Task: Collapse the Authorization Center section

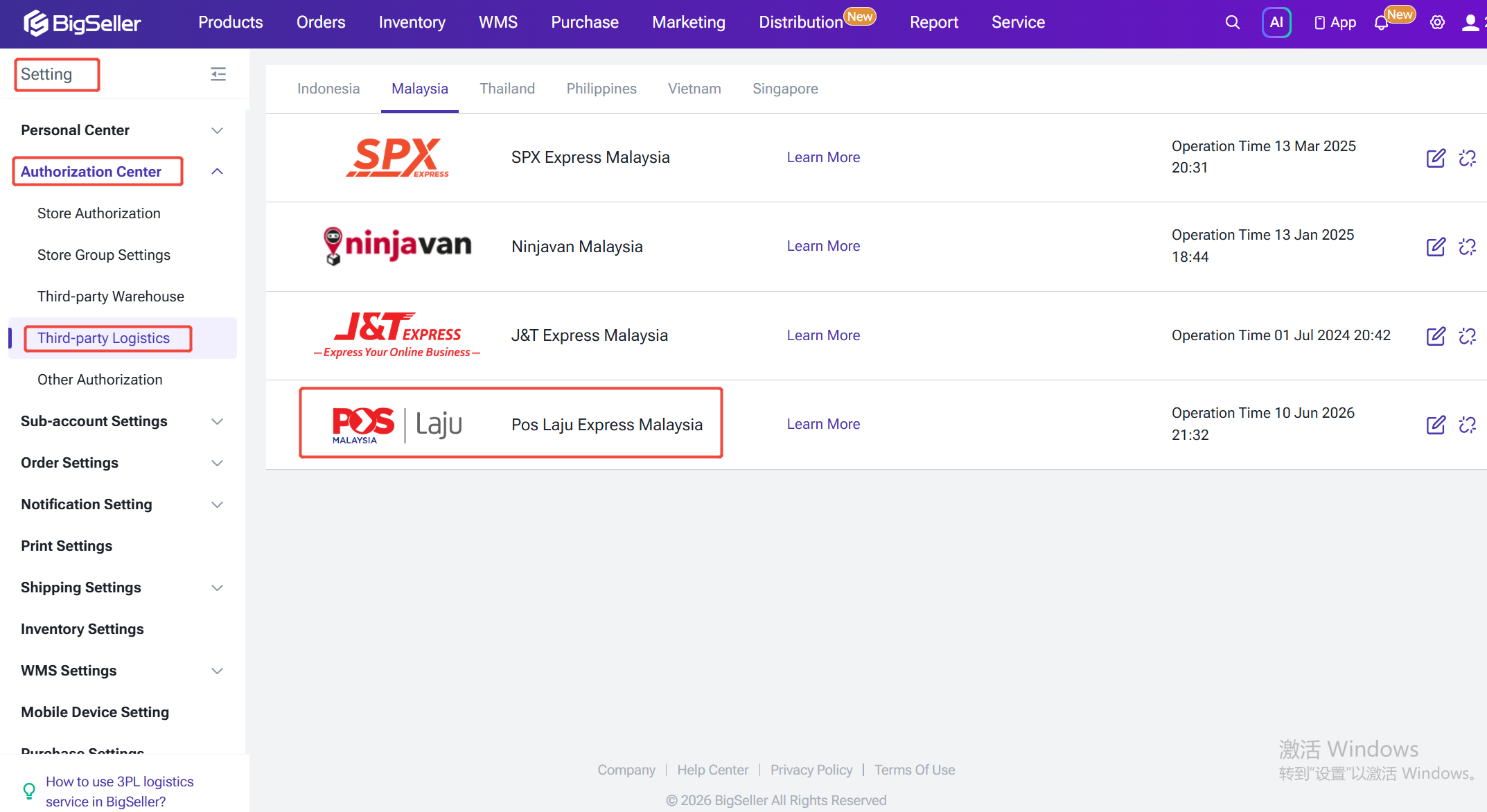Action: (x=217, y=171)
